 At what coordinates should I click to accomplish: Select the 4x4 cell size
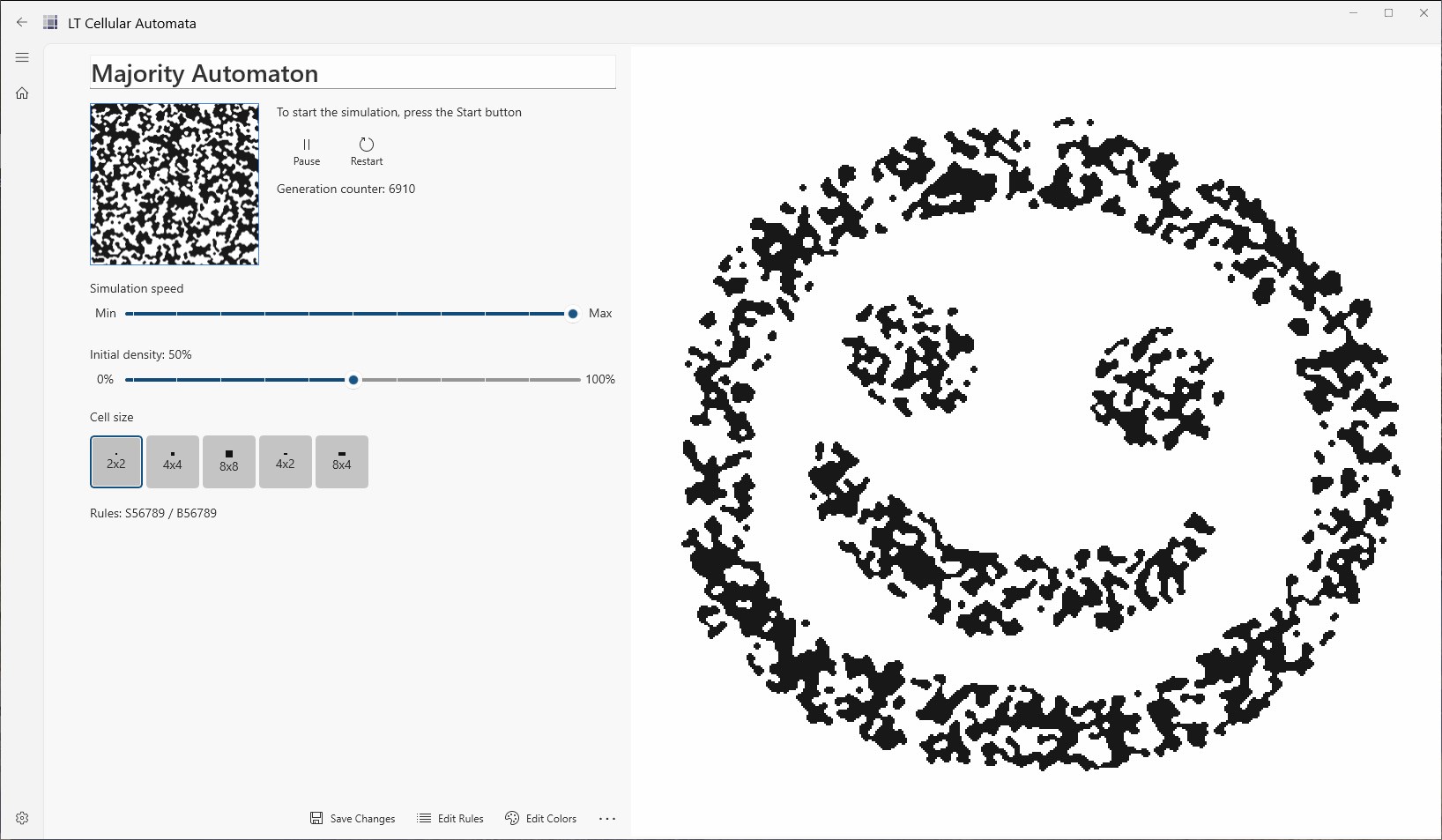click(x=173, y=462)
